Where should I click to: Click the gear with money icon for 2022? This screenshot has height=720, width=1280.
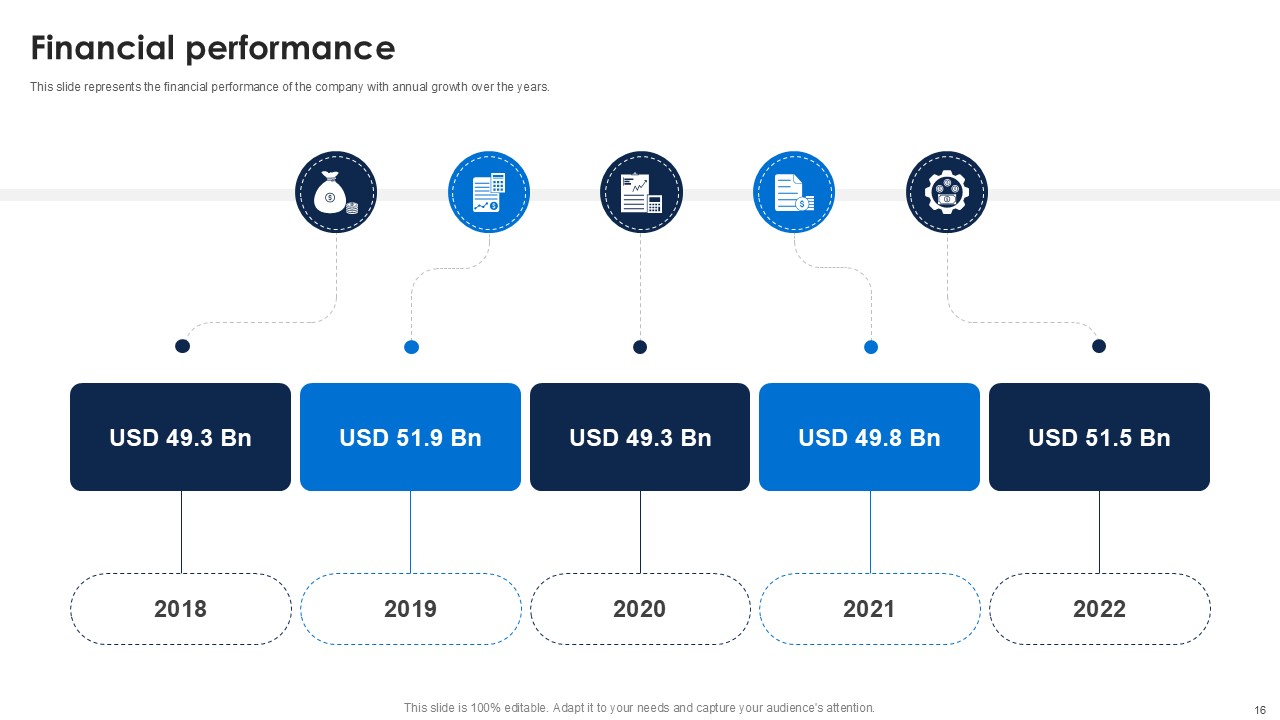click(x=947, y=192)
